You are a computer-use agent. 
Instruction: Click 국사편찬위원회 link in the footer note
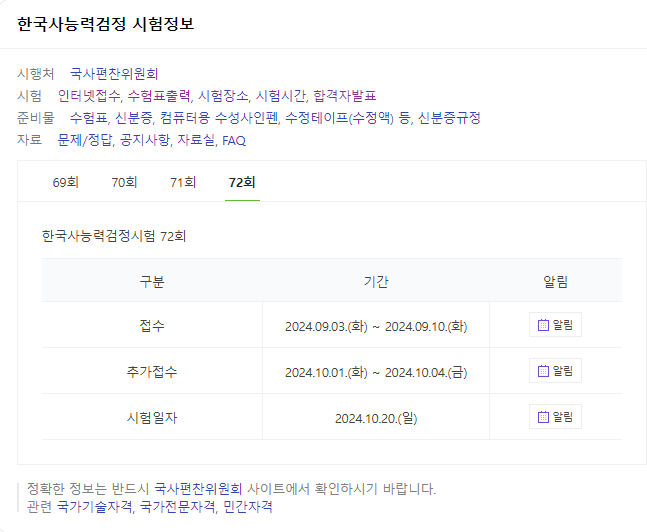(x=198, y=489)
